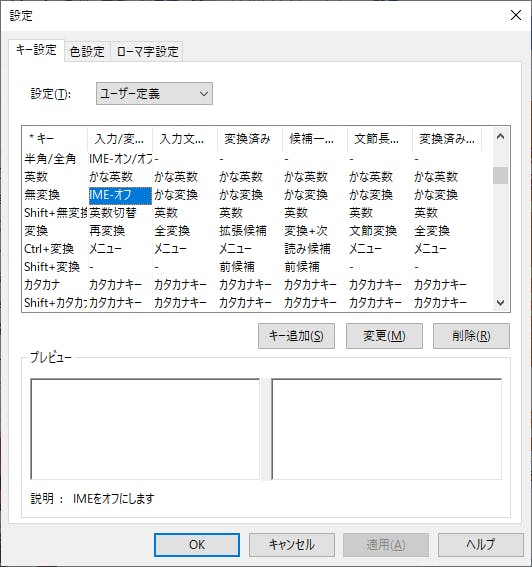Open help with the ヘルプ button
Image resolution: width=532 pixels, height=567 pixels.
pos(481,545)
